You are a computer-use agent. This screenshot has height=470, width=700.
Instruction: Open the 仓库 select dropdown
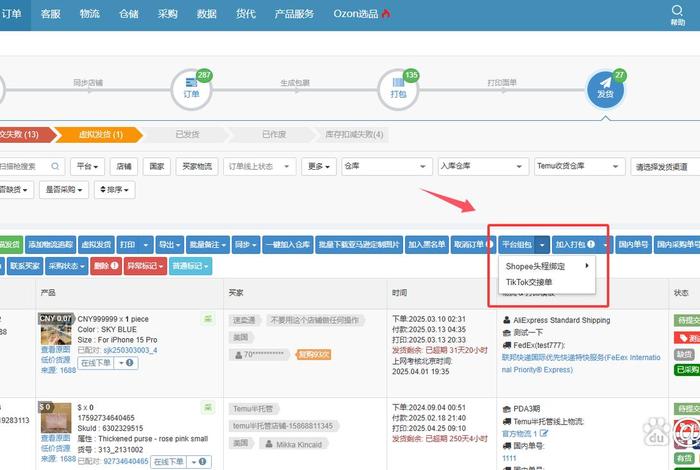click(x=387, y=166)
